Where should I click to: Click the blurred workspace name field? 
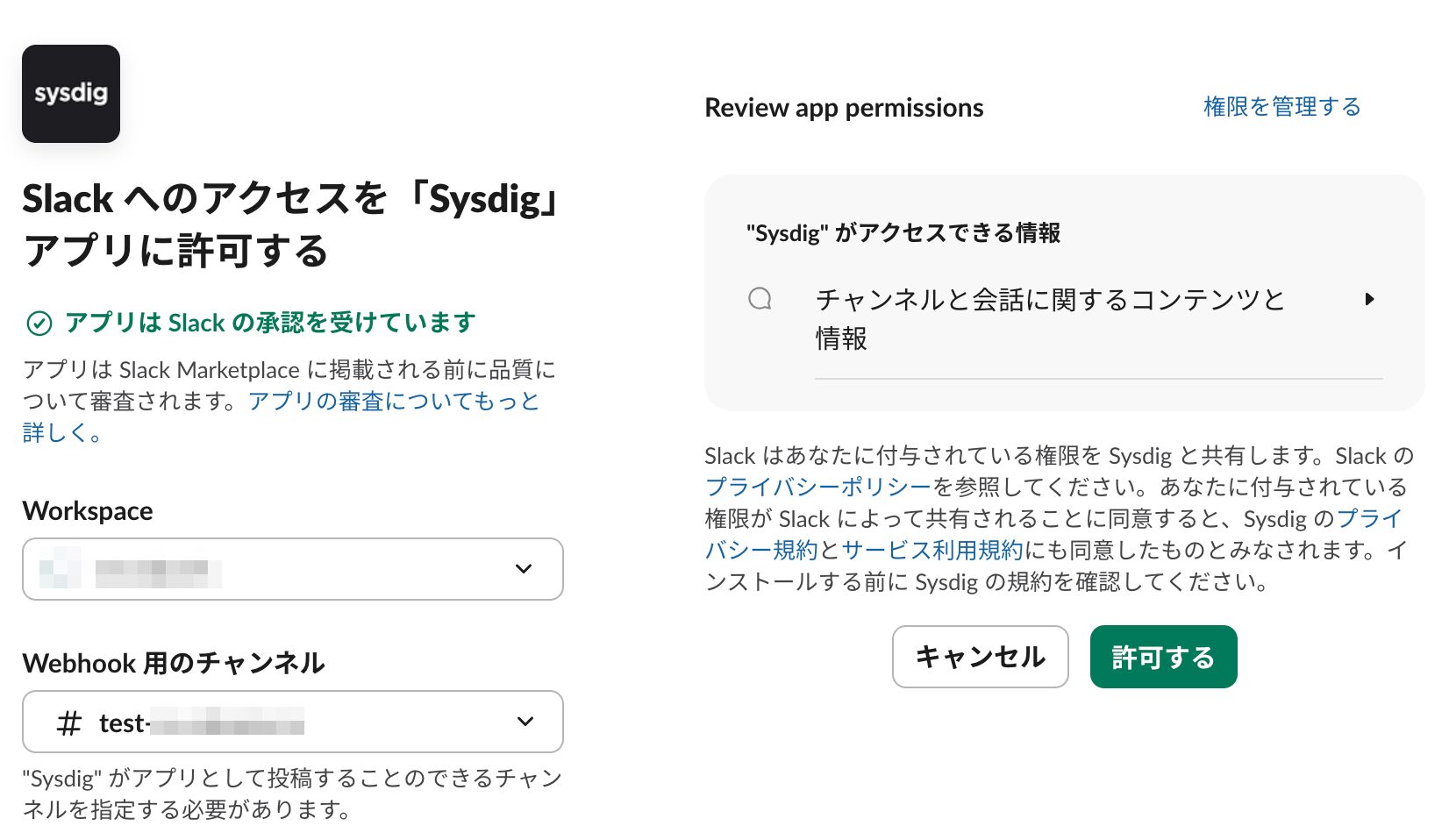158,572
